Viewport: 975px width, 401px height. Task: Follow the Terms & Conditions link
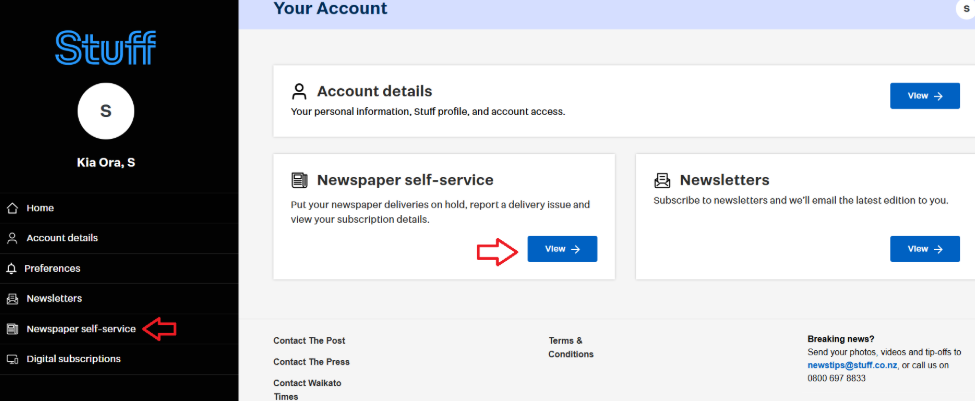click(x=570, y=347)
